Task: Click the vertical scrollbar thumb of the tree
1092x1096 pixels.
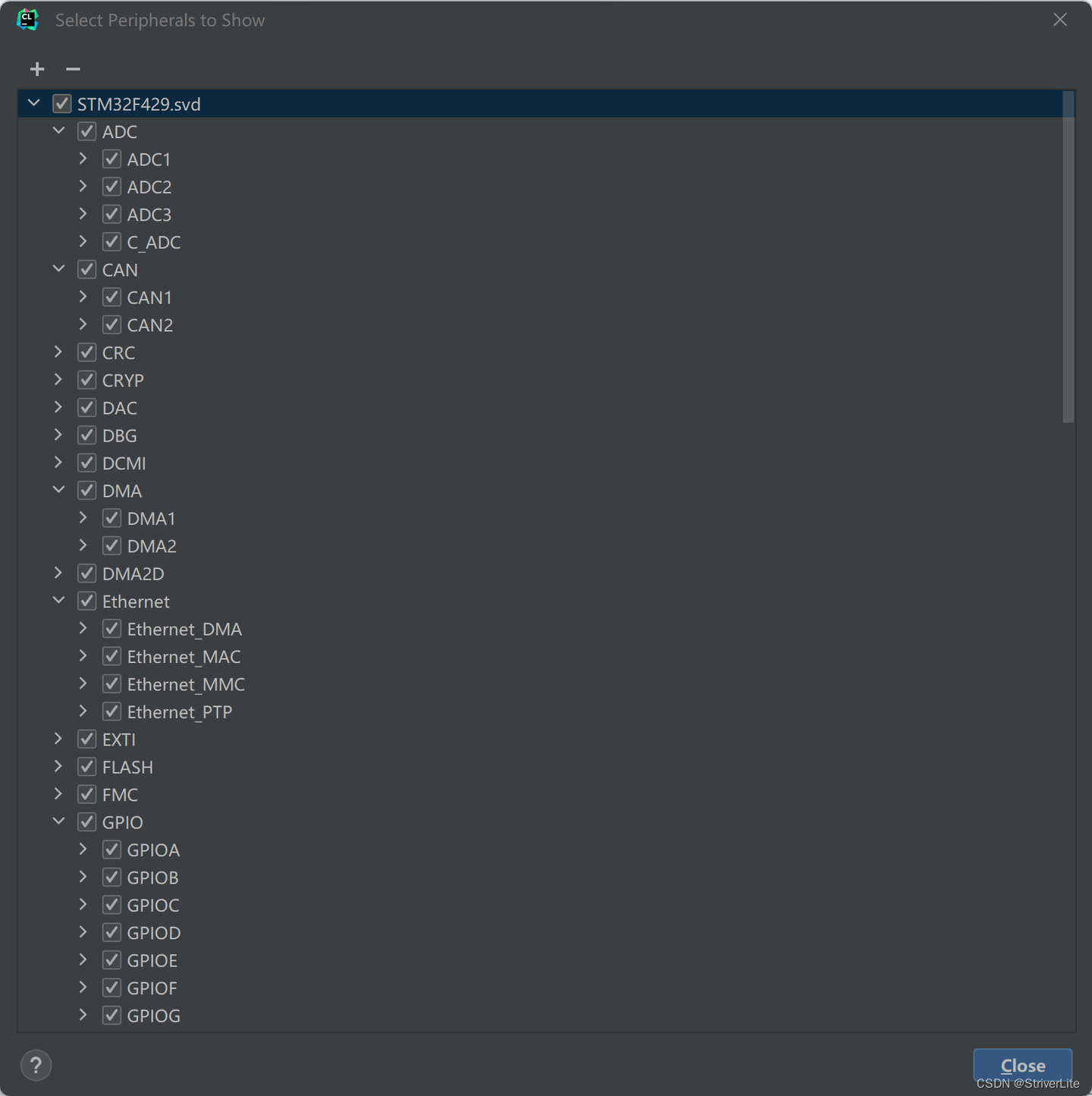Action: pos(1068,257)
